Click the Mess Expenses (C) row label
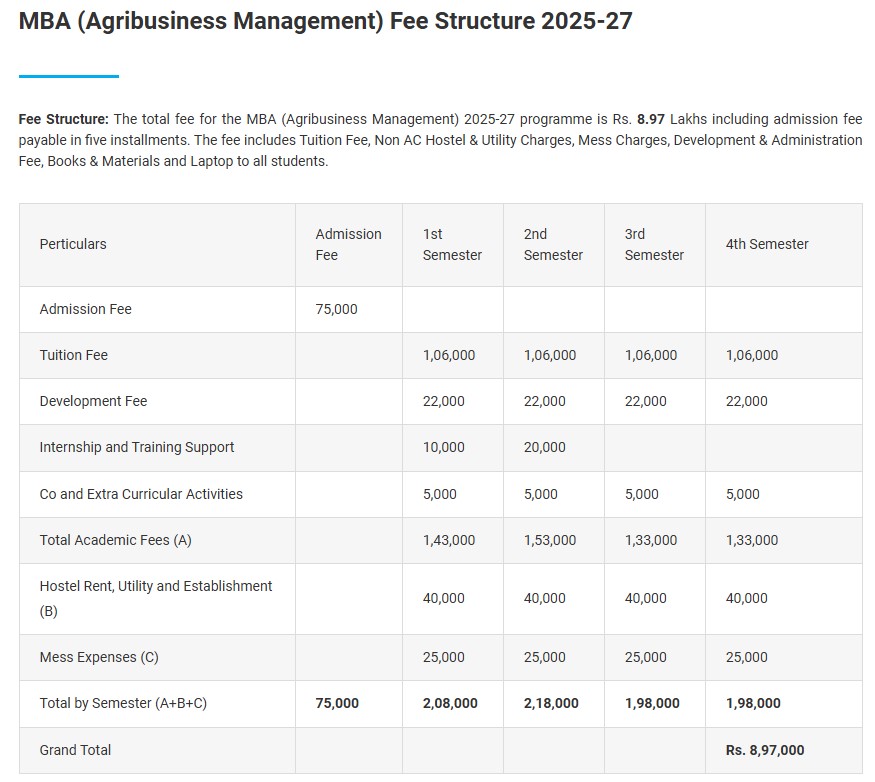 (x=99, y=657)
